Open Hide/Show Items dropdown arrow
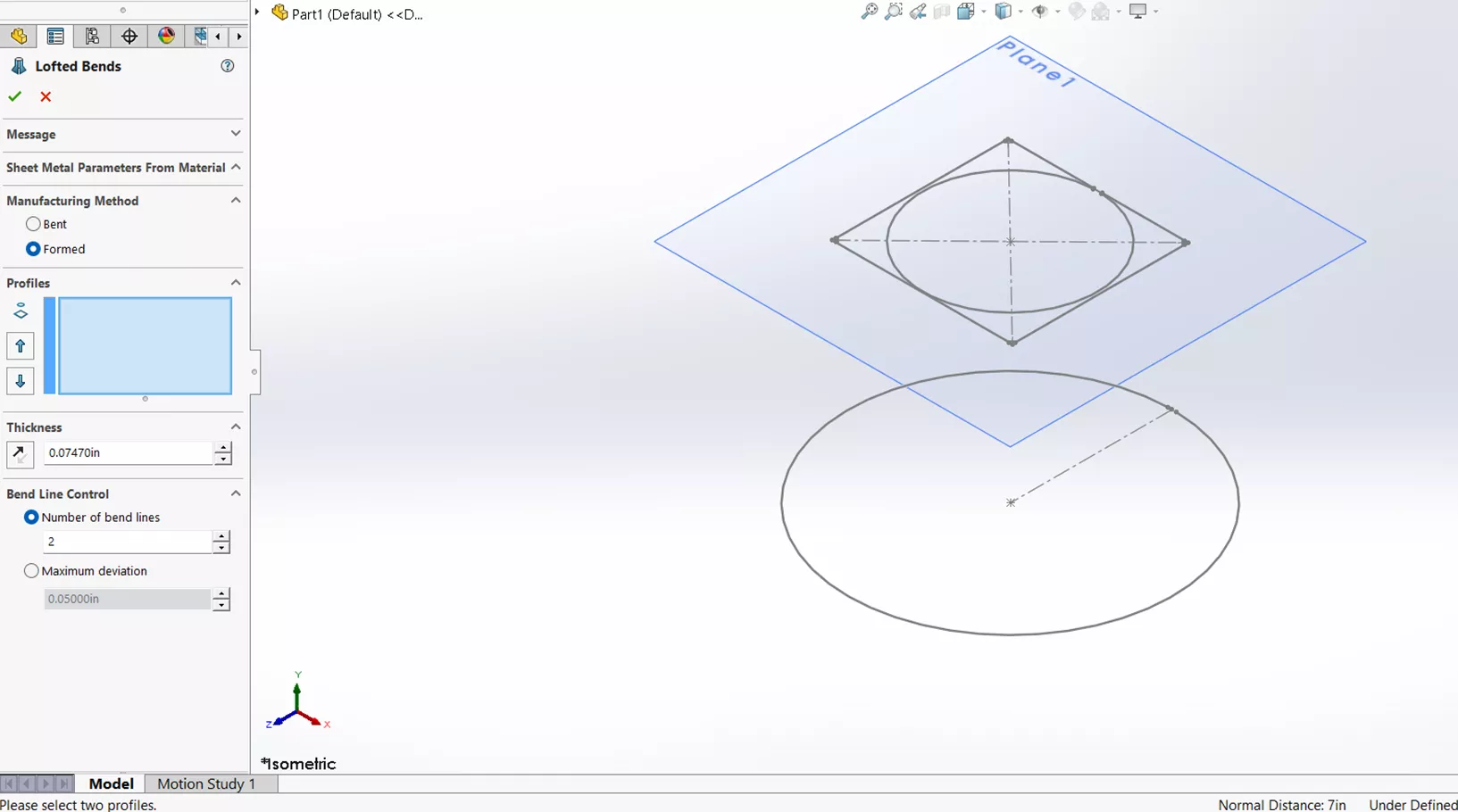Viewport: 1458px width, 812px height. (1057, 12)
